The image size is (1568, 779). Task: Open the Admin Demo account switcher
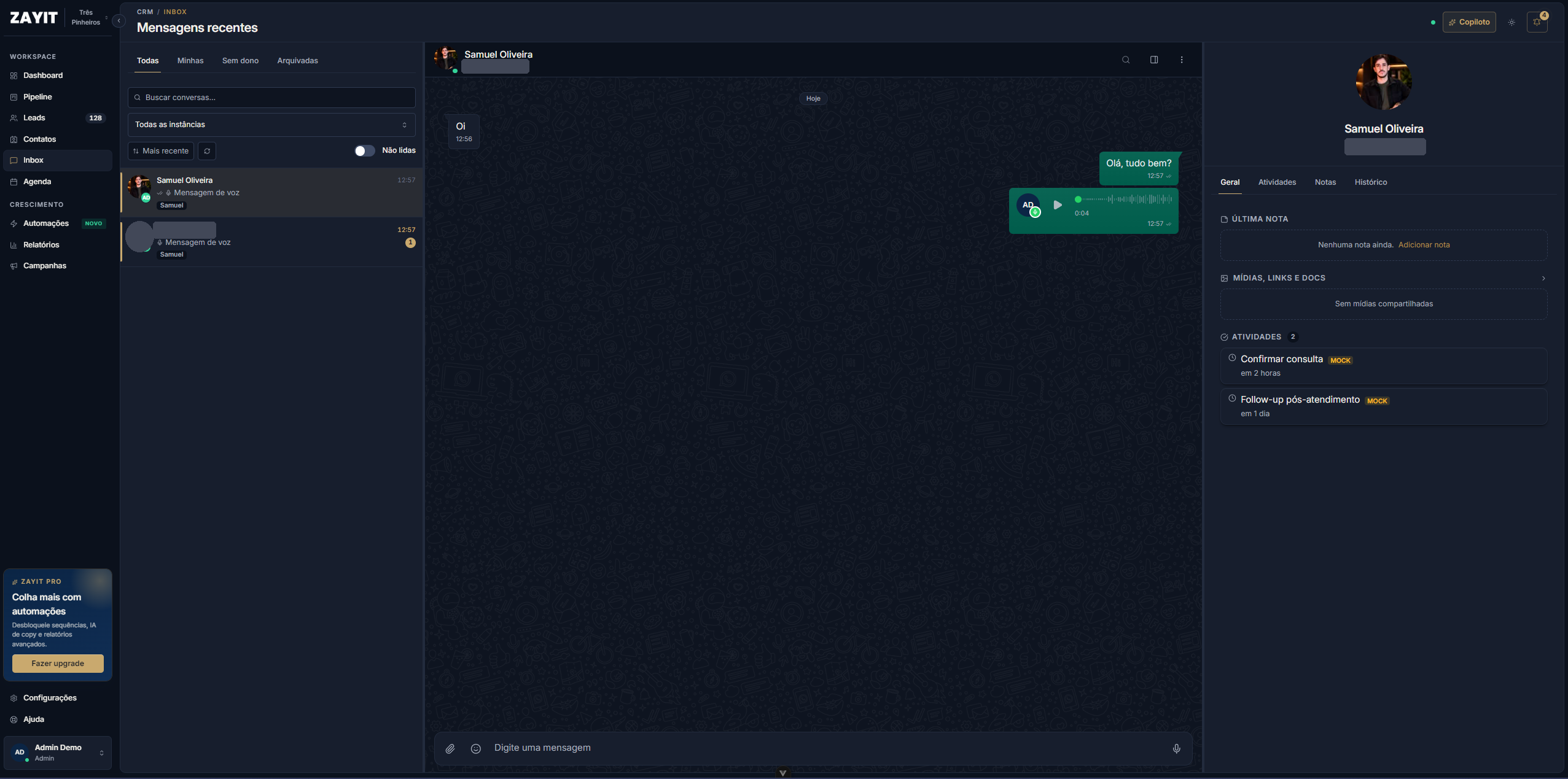pyautogui.click(x=58, y=753)
